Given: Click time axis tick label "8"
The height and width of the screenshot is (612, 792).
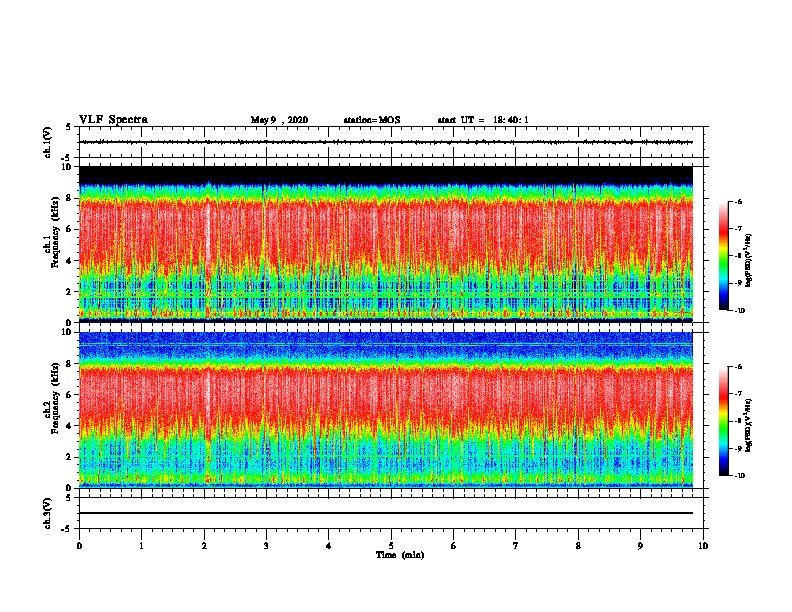Looking at the screenshot, I should pos(578,546).
